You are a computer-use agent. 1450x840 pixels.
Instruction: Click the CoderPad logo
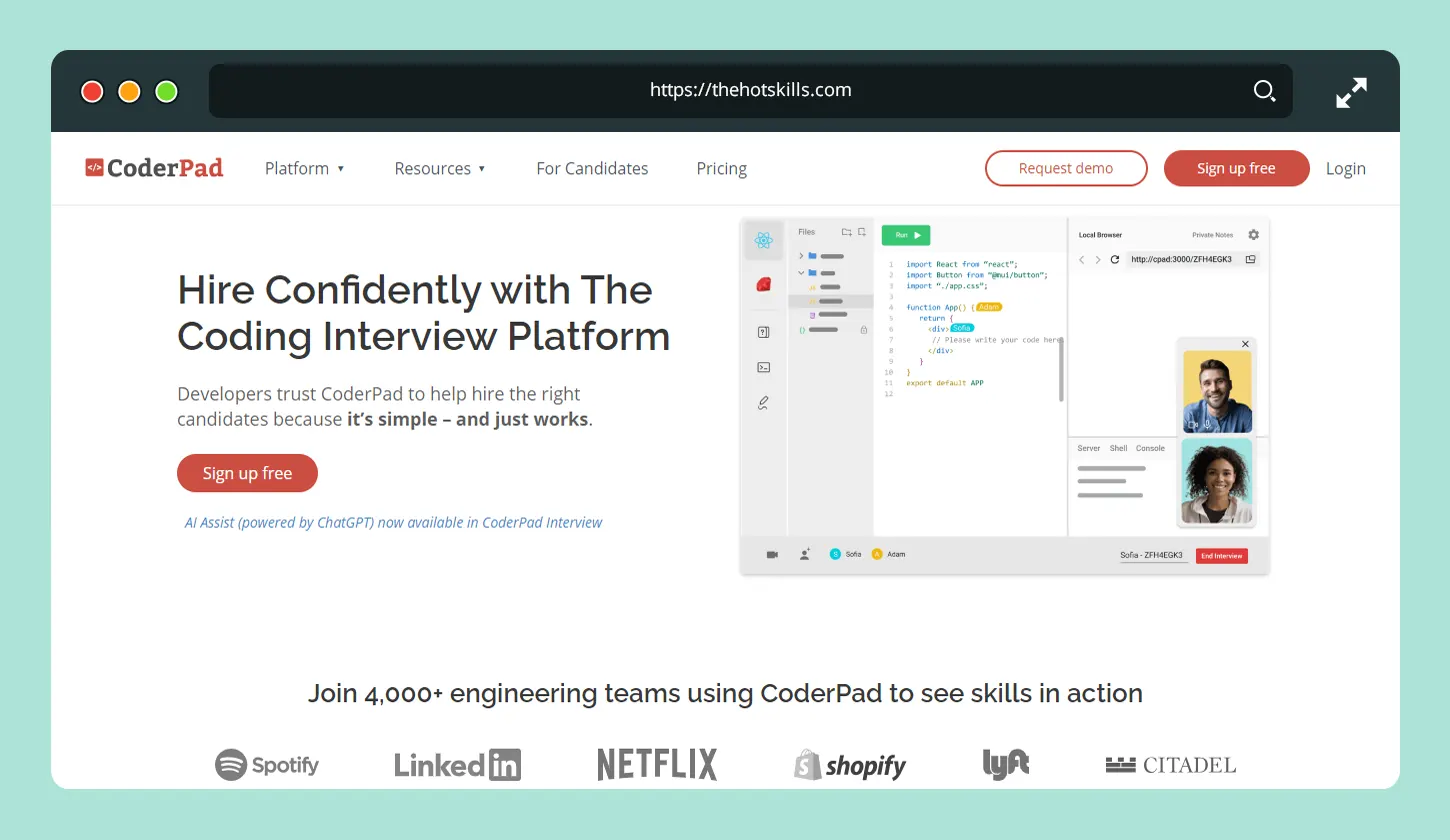point(154,168)
